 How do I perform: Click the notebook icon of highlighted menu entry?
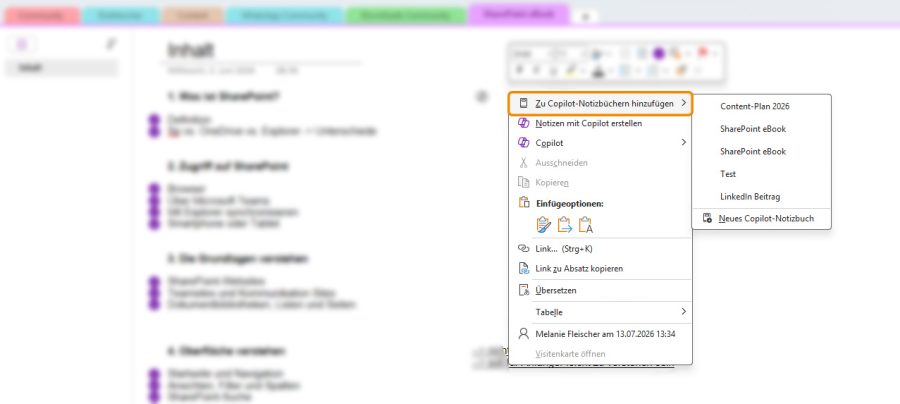[x=523, y=104]
